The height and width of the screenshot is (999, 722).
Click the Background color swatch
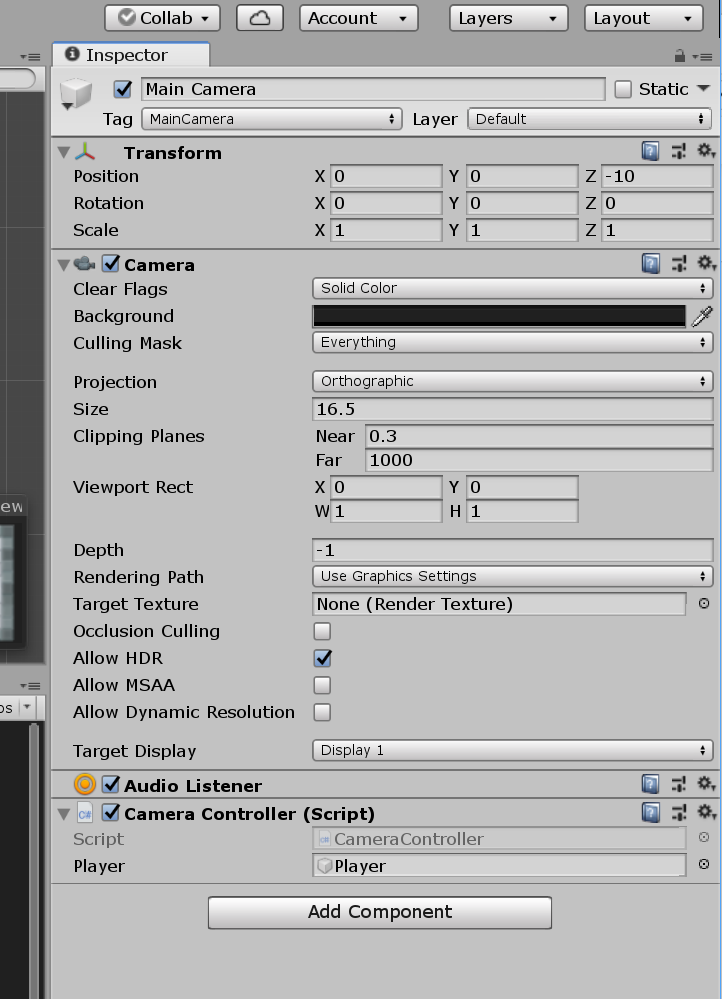tap(499, 316)
